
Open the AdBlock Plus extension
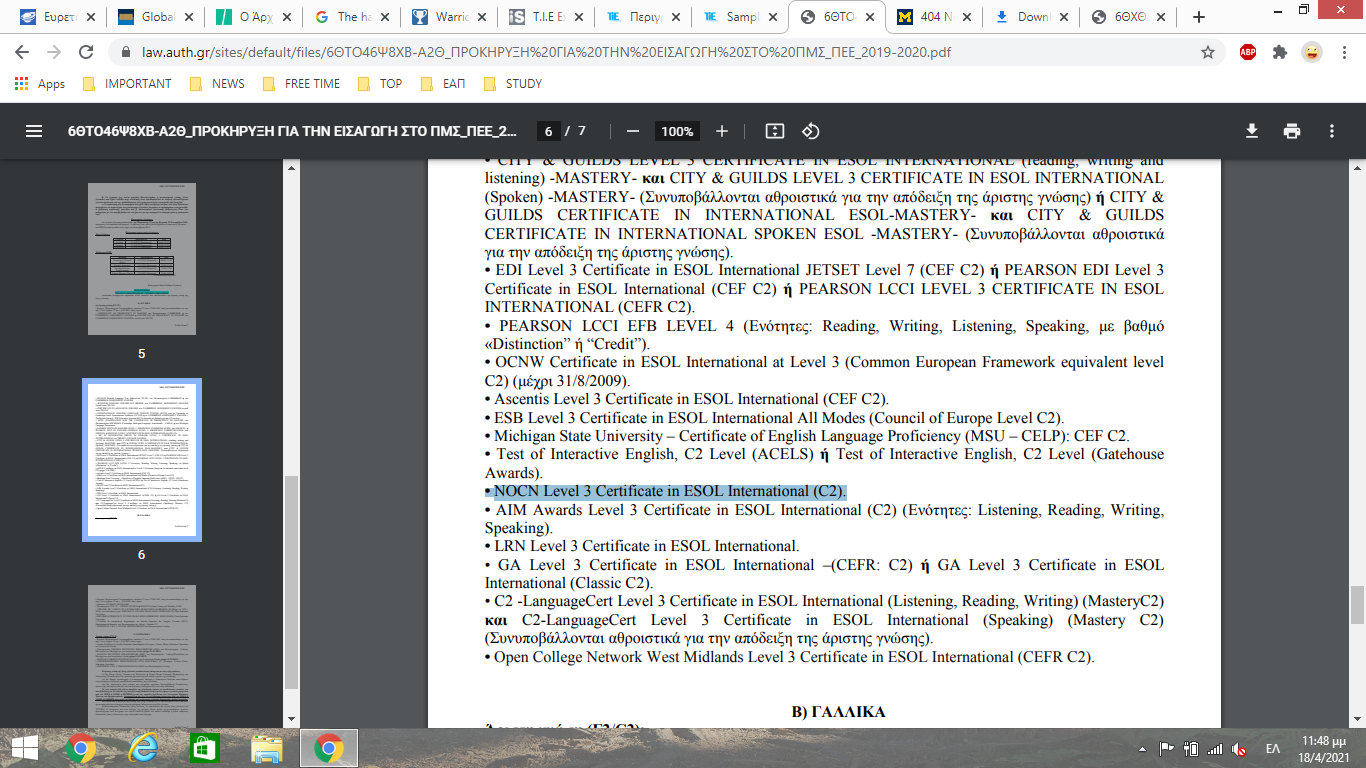tap(1247, 52)
